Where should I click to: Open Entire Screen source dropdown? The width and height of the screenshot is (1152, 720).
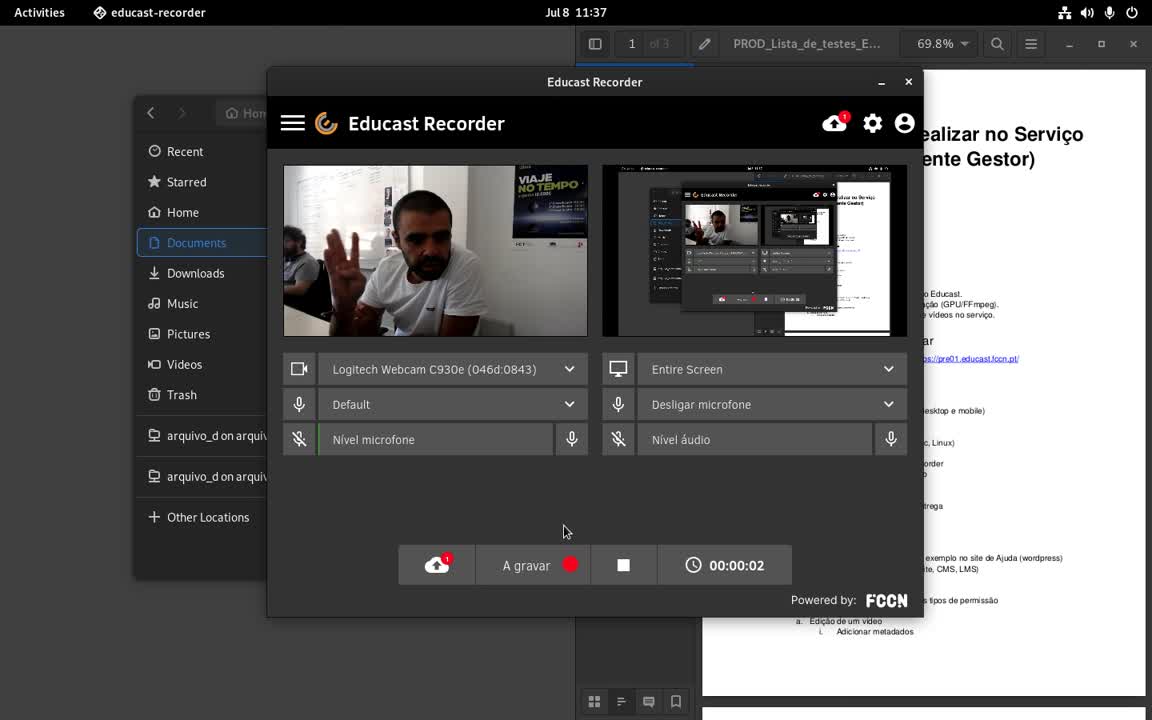tap(772, 369)
